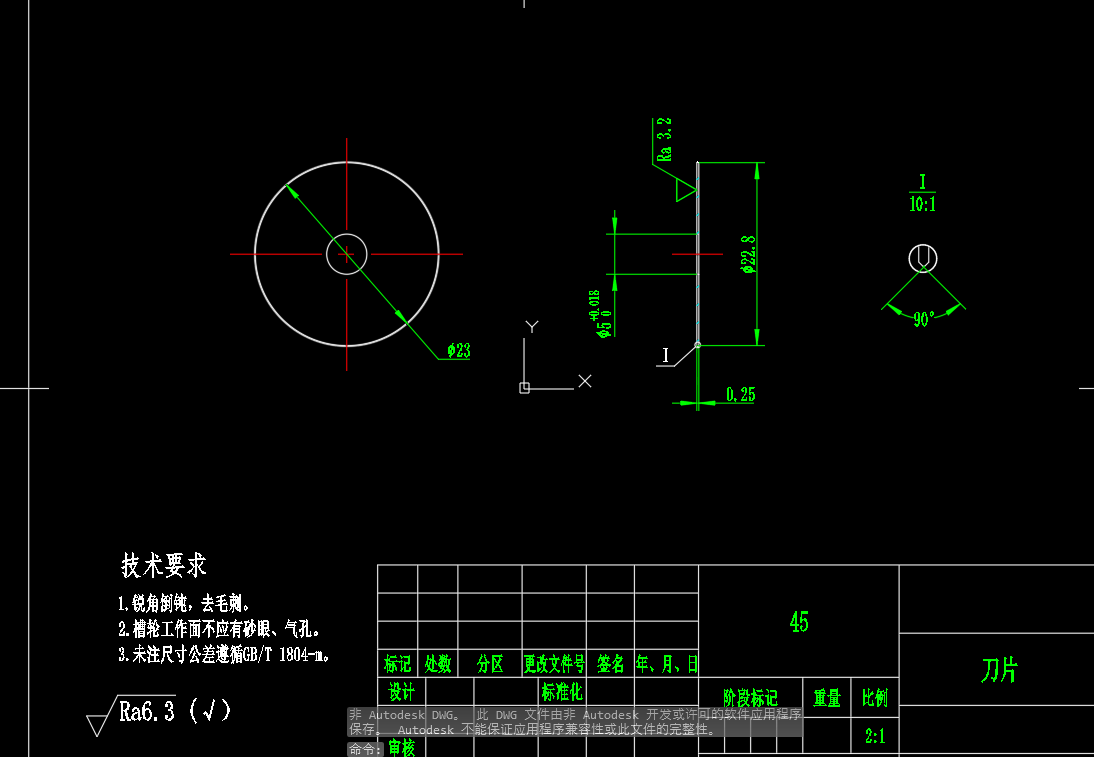Click the Autodesk DWG warning message

pyautogui.click(x=575, y=722)
